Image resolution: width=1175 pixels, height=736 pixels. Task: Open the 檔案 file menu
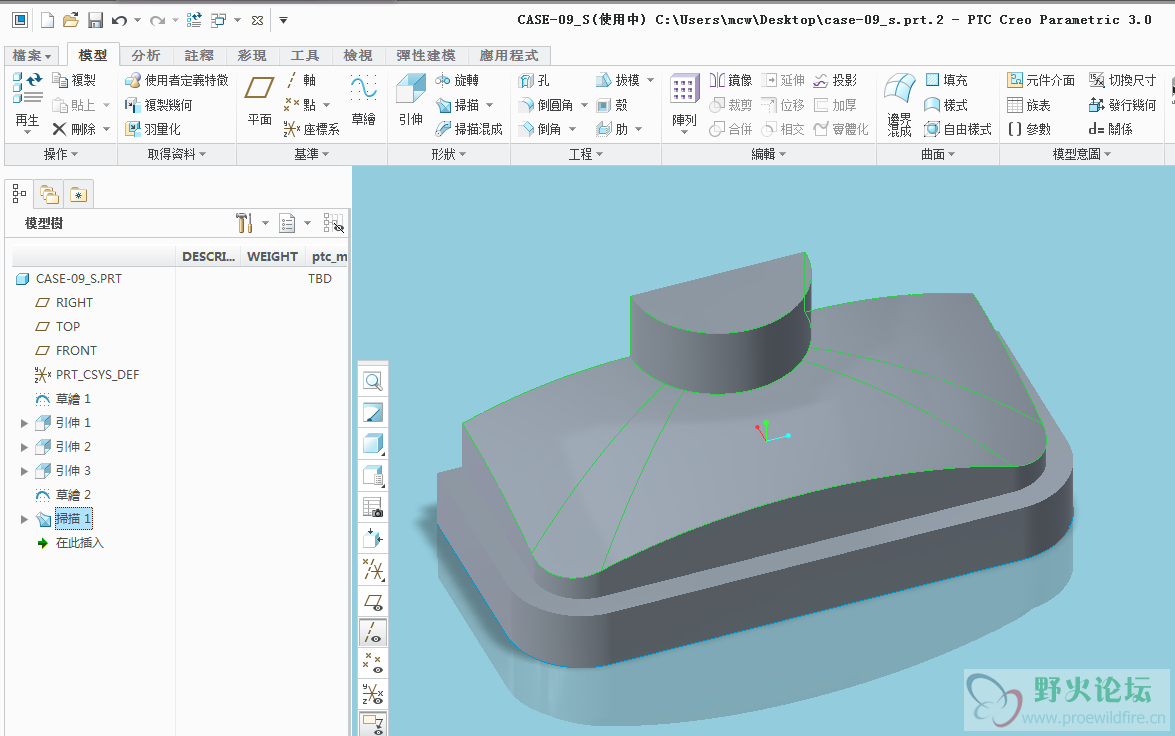(31, 55)
